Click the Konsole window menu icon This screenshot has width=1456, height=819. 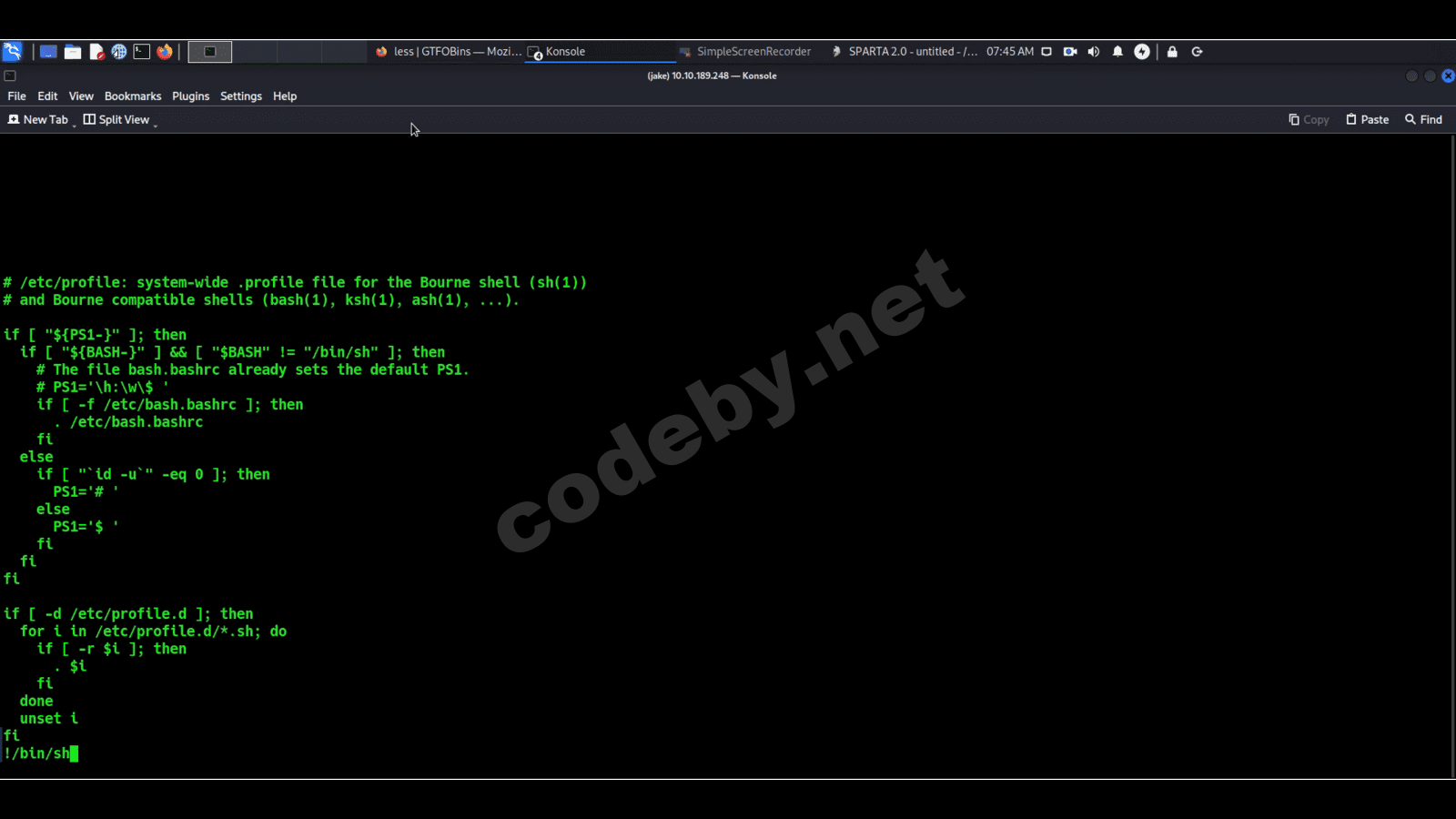coord(10,76)
